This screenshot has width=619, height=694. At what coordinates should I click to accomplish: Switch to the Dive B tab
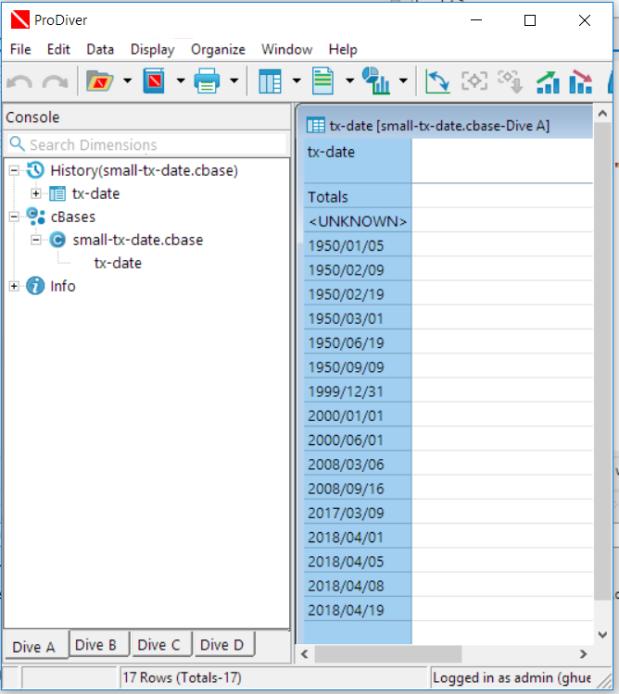(x=96, y=645)
